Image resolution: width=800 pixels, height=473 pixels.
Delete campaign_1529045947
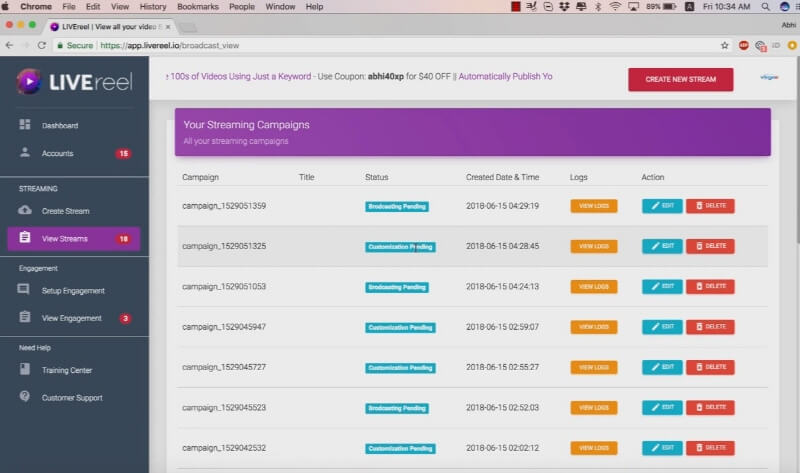click(x=710, y=327)
